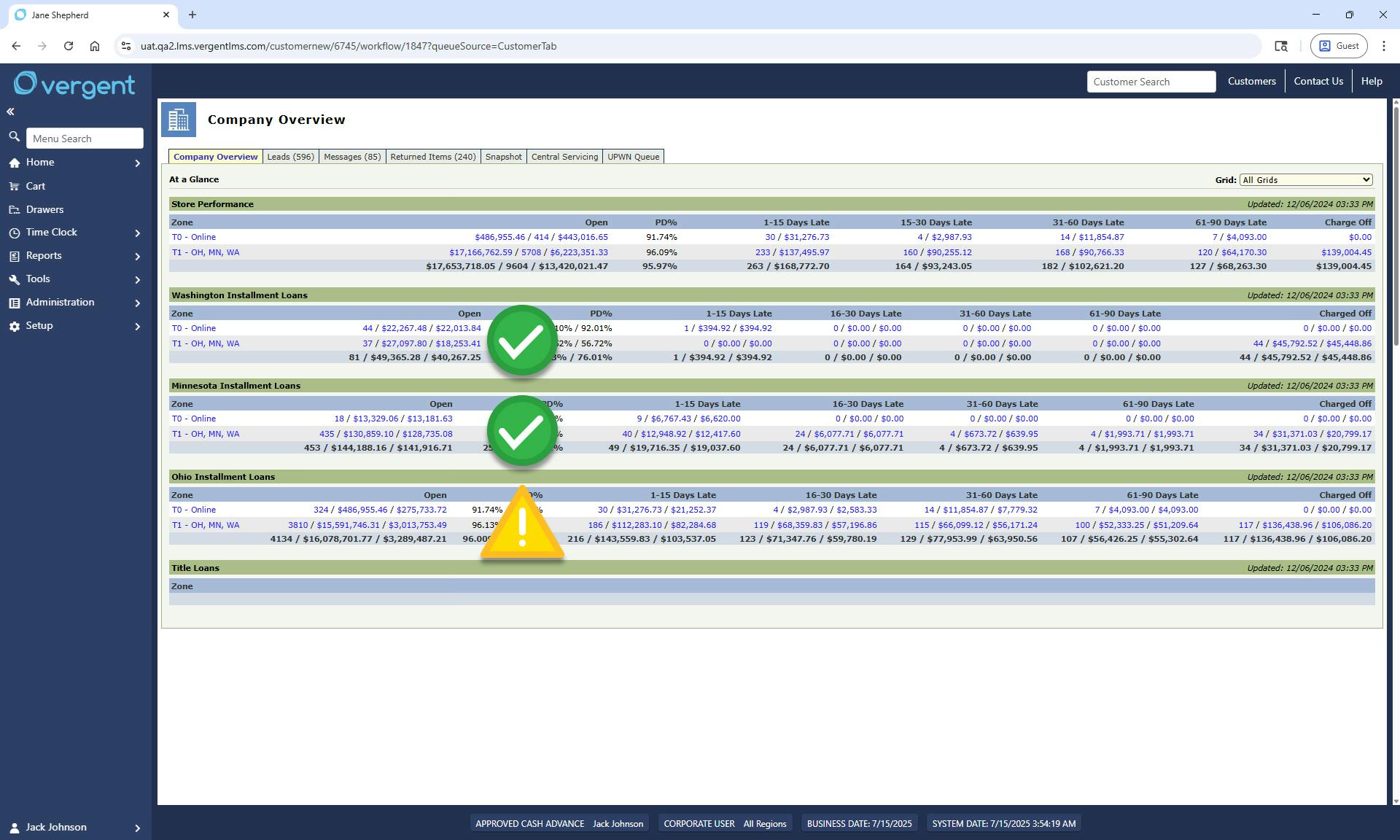
Task: Expand the Home menu arrow
Action: click(x=137, y=163)
